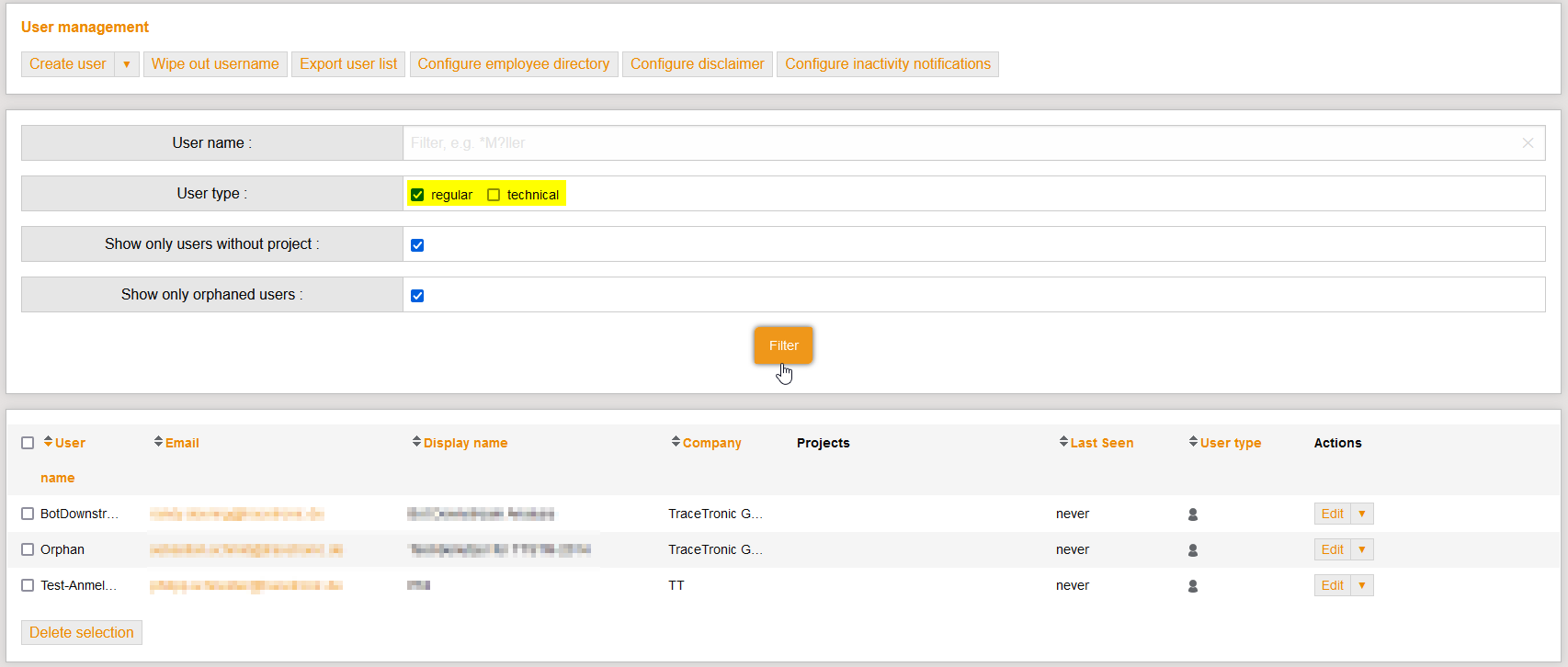Click sort arrows icon next to User type

pos(1193,442)
